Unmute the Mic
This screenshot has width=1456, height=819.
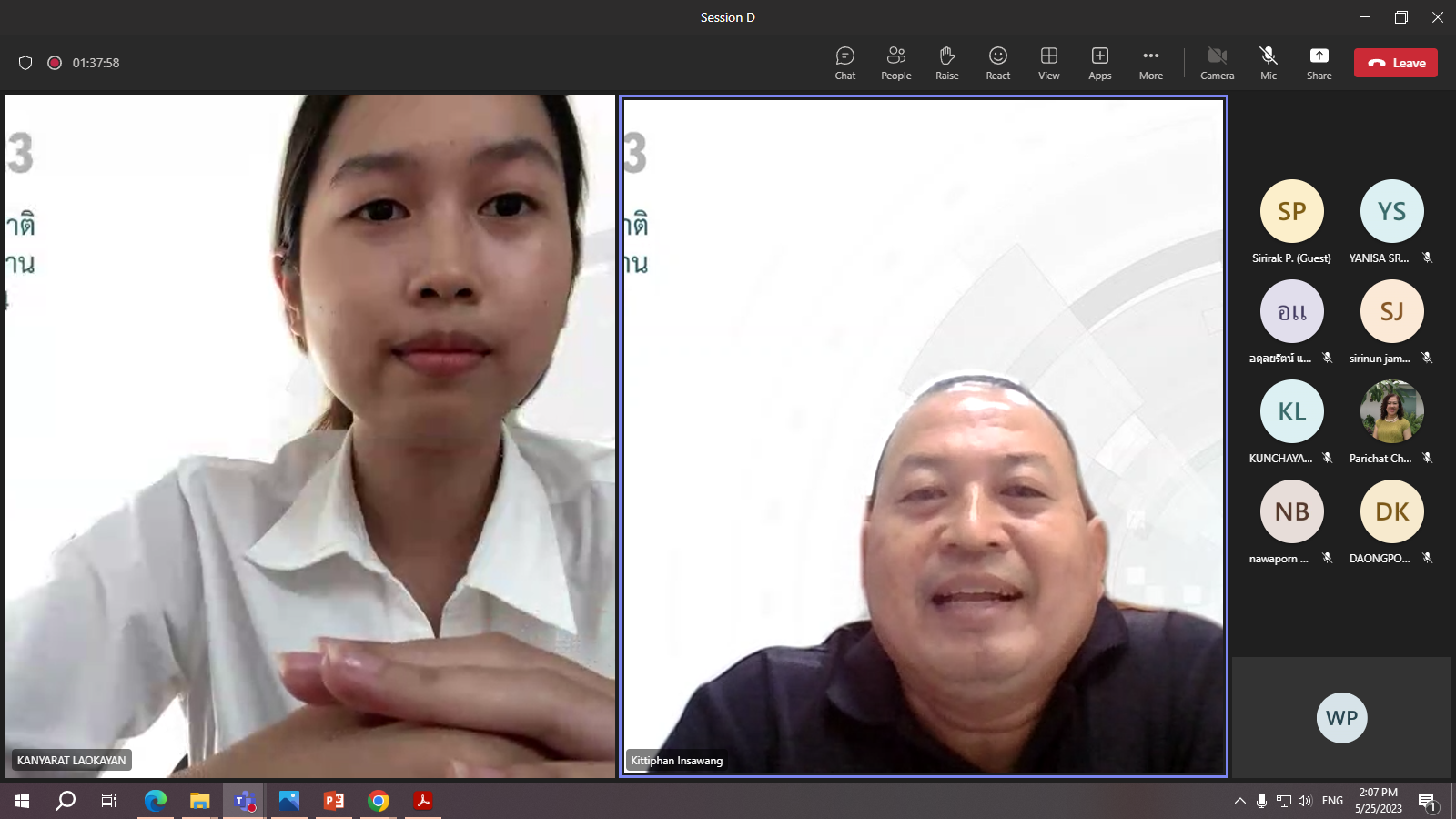tap(1269, 63)
